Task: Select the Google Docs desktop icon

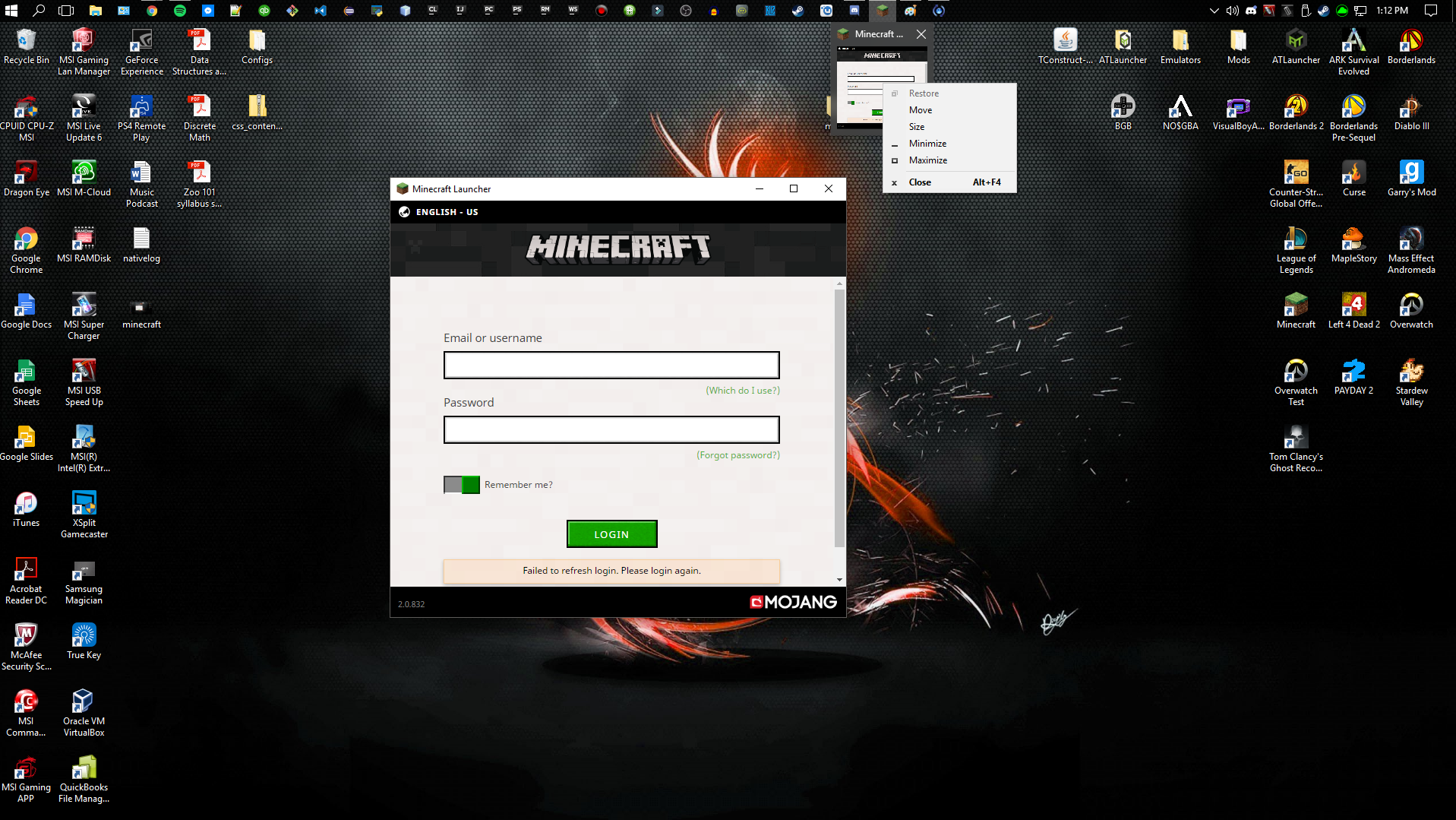Action: [x=27, y=311]
